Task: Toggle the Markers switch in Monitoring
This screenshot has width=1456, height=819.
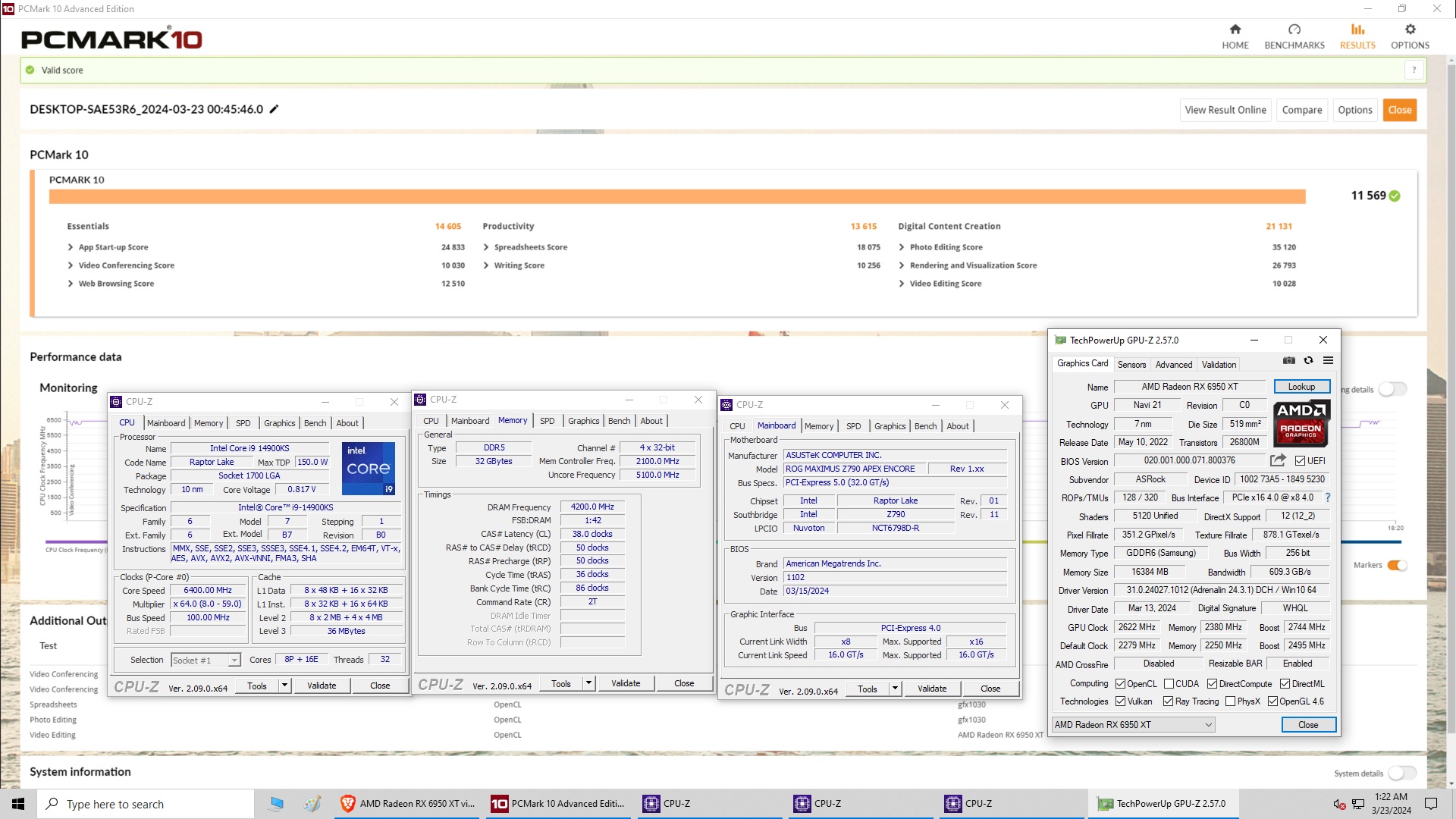Action: click(x=1398, y=565)
